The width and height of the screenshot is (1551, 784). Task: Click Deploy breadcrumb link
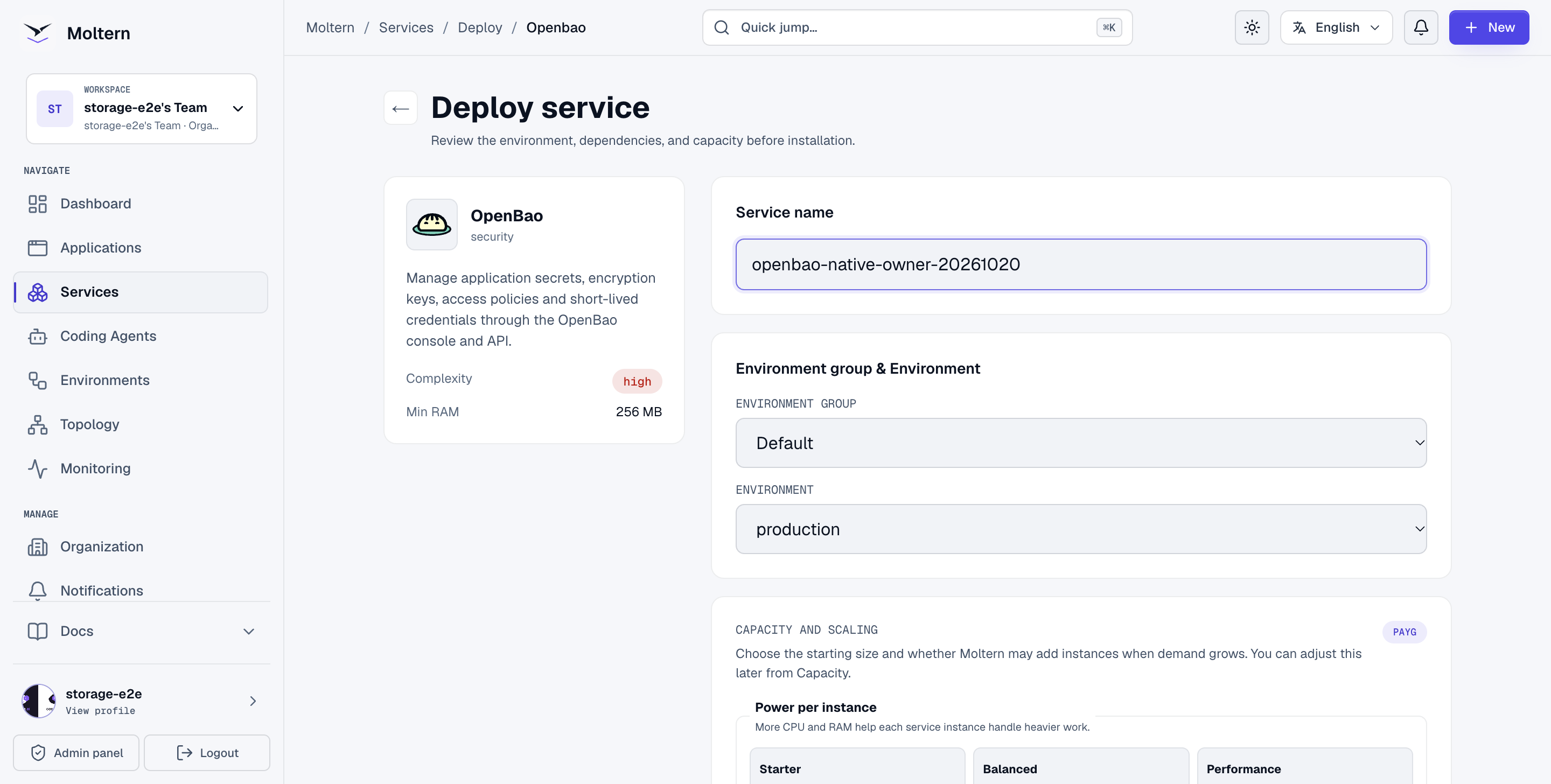(480, 27)
